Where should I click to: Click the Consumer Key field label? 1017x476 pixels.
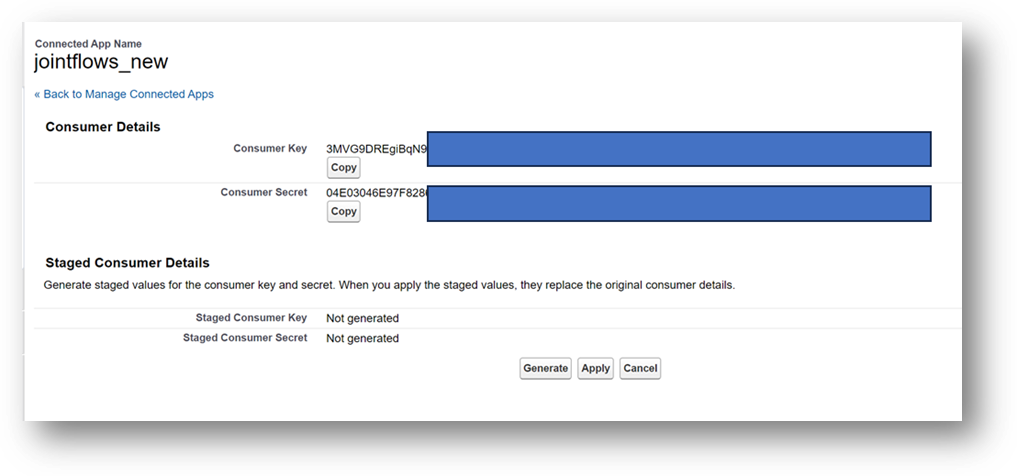[x=270, y=148]
